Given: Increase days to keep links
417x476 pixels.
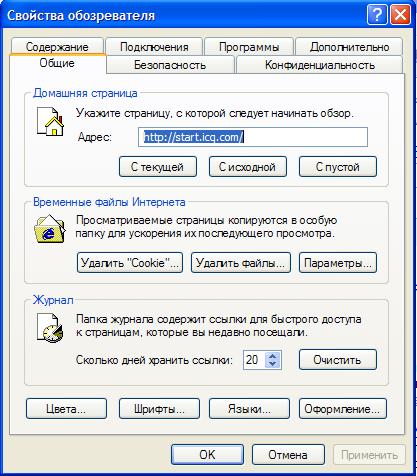Looking at the screenshot, I should (x=273, y=355).
